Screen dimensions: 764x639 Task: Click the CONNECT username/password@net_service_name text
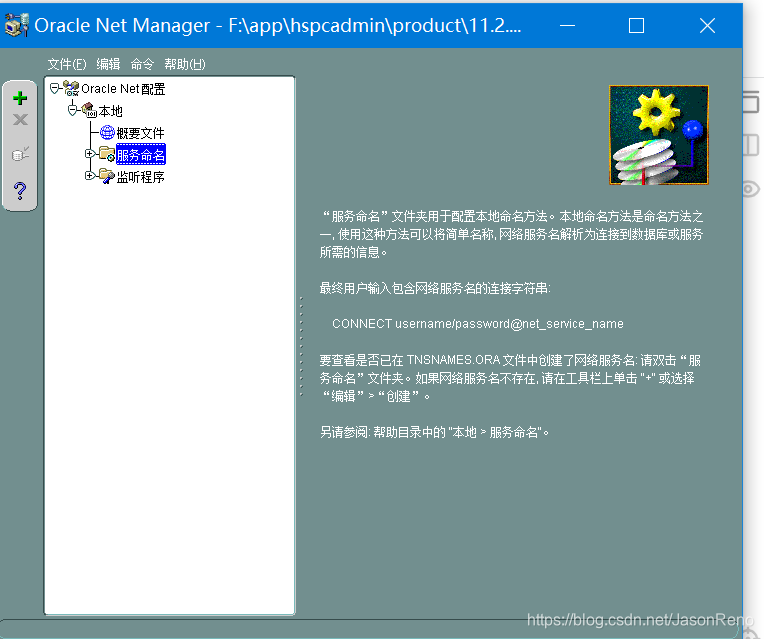pos(478,324)
